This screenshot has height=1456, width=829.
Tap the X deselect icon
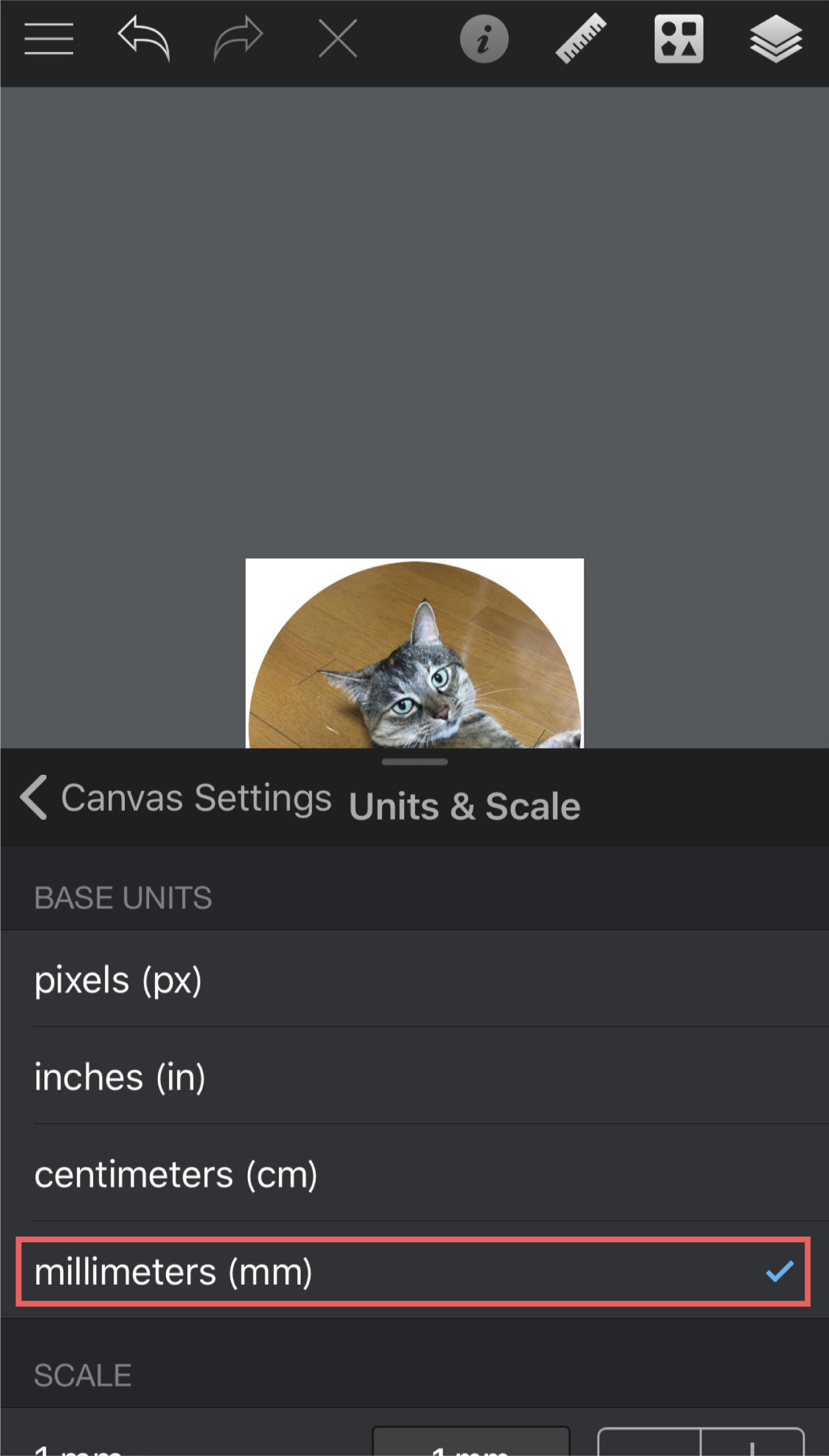338,39
